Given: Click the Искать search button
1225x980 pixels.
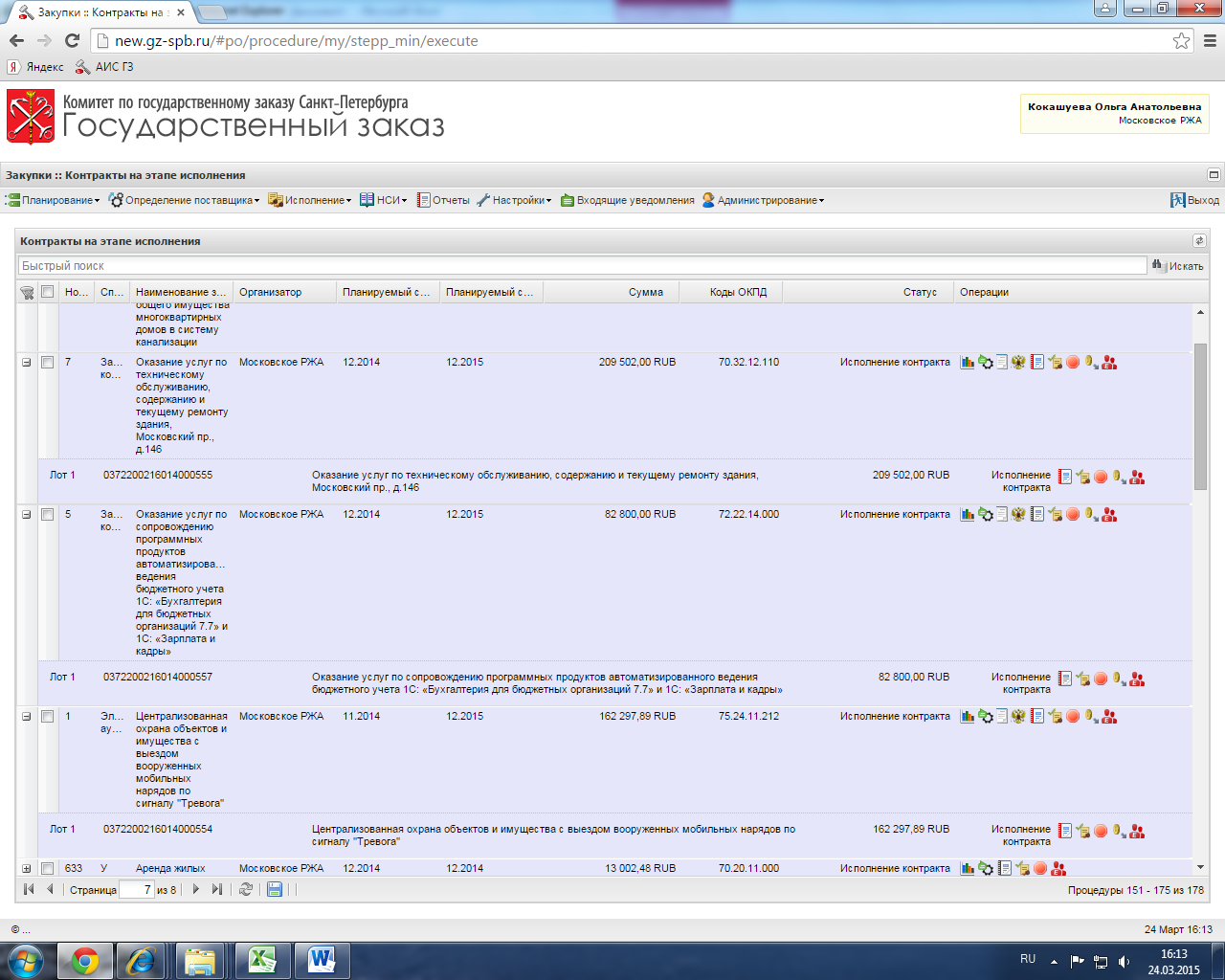Looking at the screenshot, I should (x=1178, y=266).
